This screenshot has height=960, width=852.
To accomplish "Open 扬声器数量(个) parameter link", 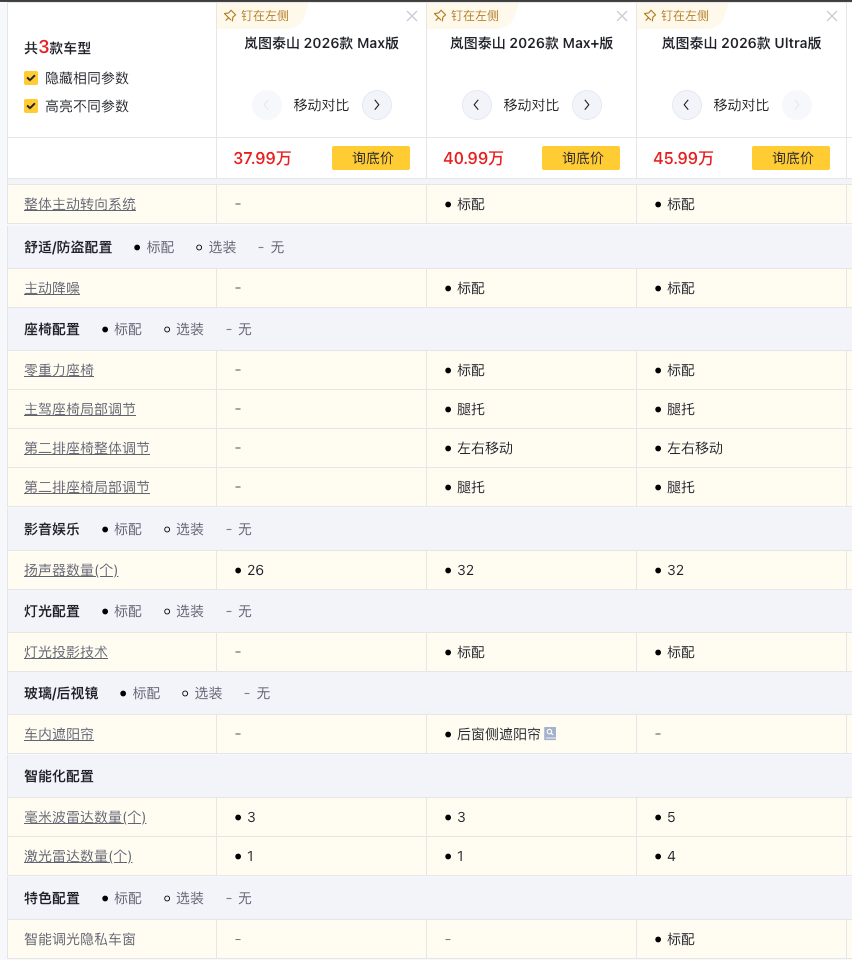I will (71, 570).
